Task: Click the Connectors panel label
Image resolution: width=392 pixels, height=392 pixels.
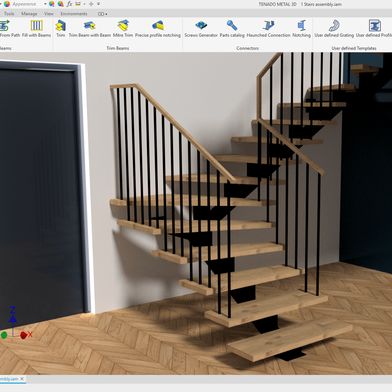Action: click(x=247, y=48)
